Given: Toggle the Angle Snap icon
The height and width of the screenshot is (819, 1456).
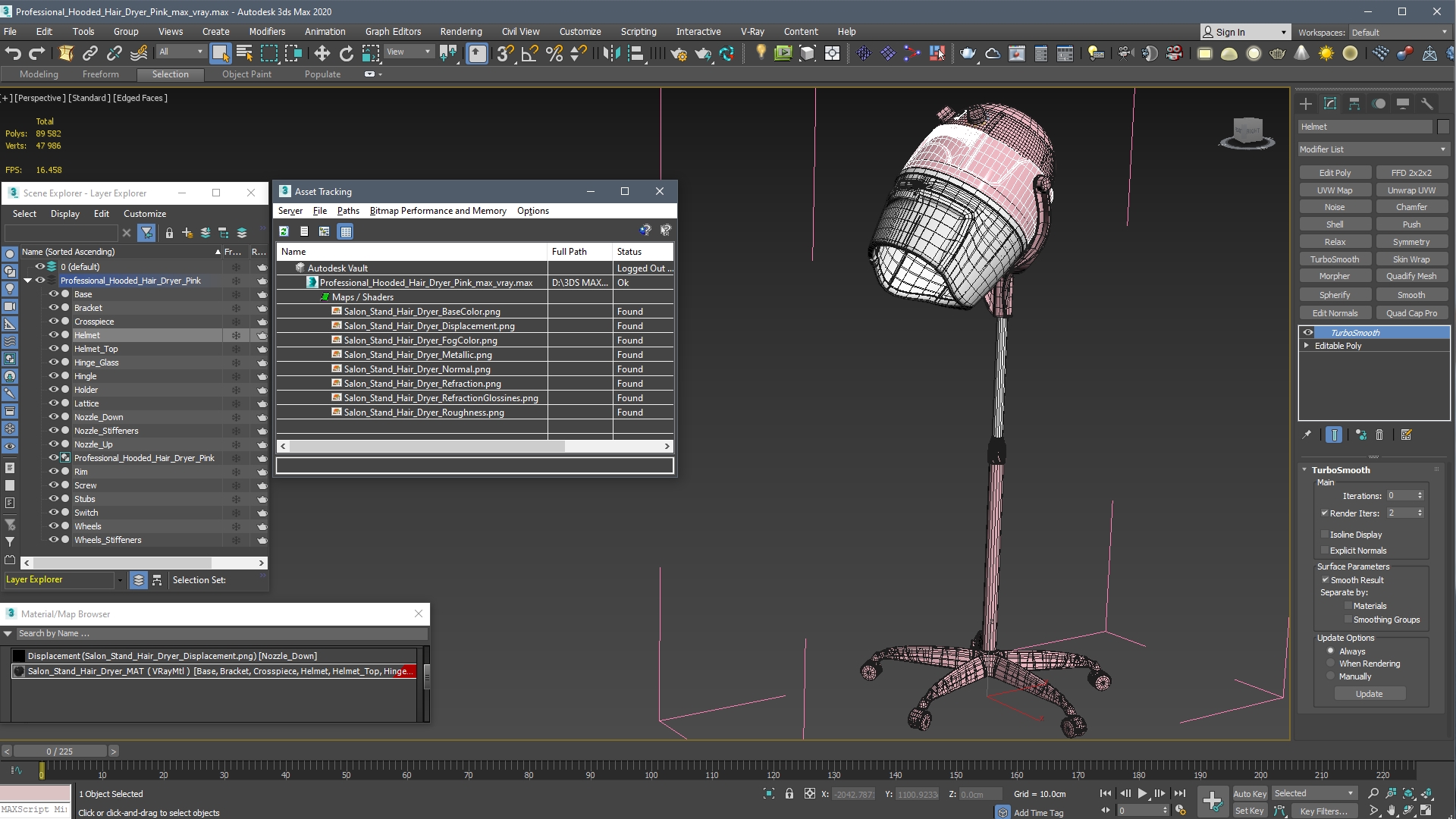Looking at the screenshot, I should [x=530, y=53].
